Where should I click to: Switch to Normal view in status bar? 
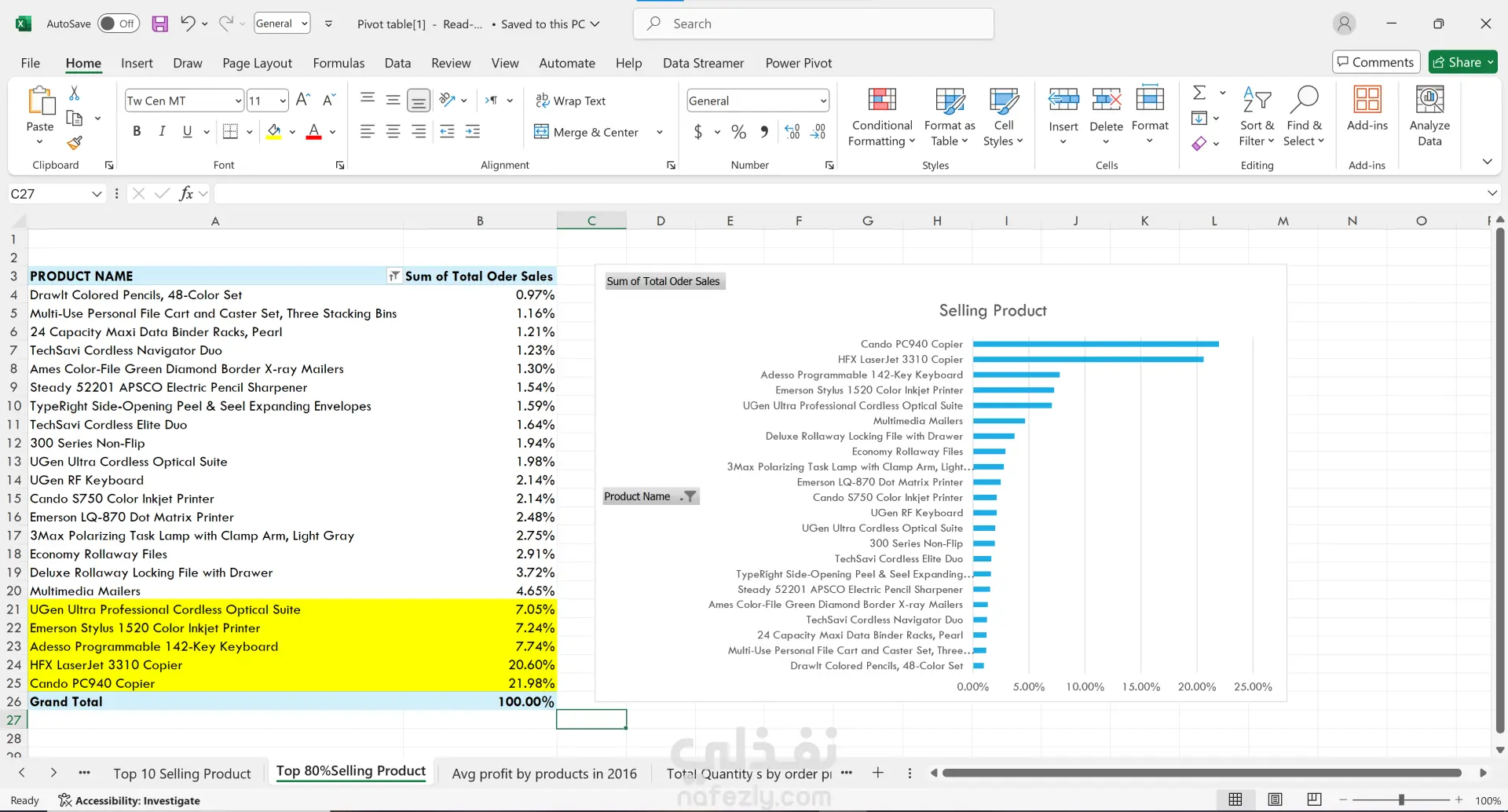click(x=1235, y=799)
